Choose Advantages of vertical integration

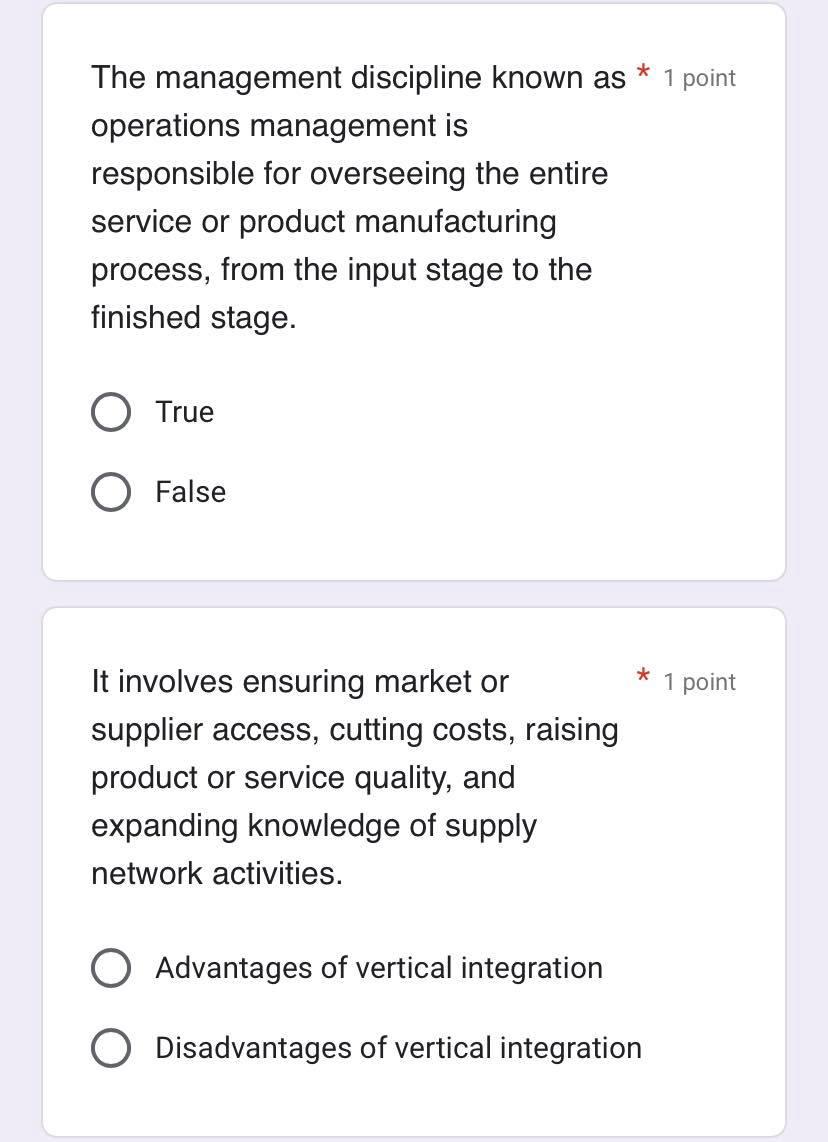[110, 967]
